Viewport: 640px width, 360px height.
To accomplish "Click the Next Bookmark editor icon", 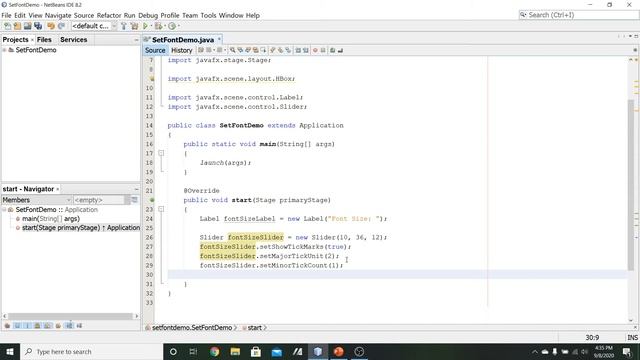I will pos(280,50).
